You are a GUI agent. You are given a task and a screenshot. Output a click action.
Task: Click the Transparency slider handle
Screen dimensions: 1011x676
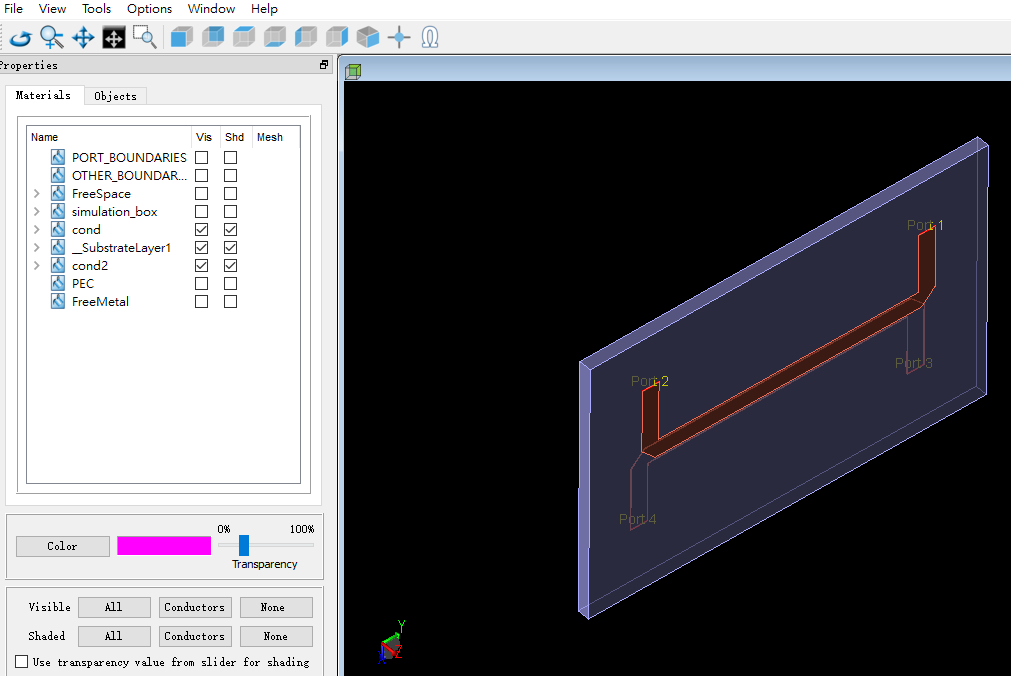(x=244, y=545)
